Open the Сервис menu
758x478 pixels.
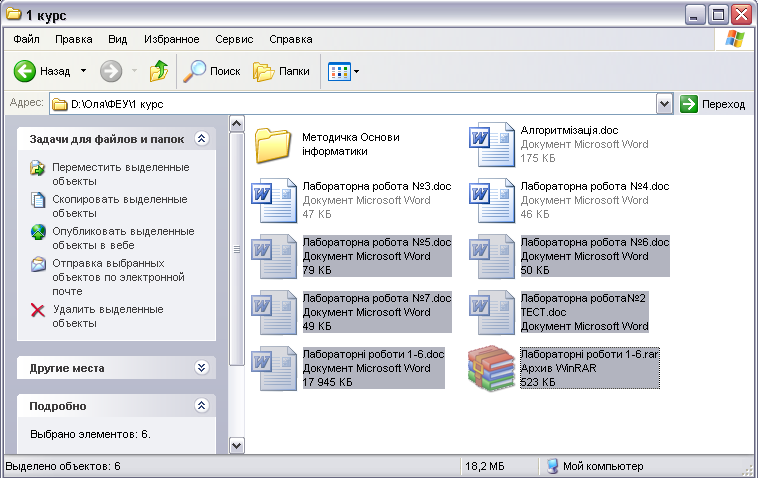[x=234, y=39]
